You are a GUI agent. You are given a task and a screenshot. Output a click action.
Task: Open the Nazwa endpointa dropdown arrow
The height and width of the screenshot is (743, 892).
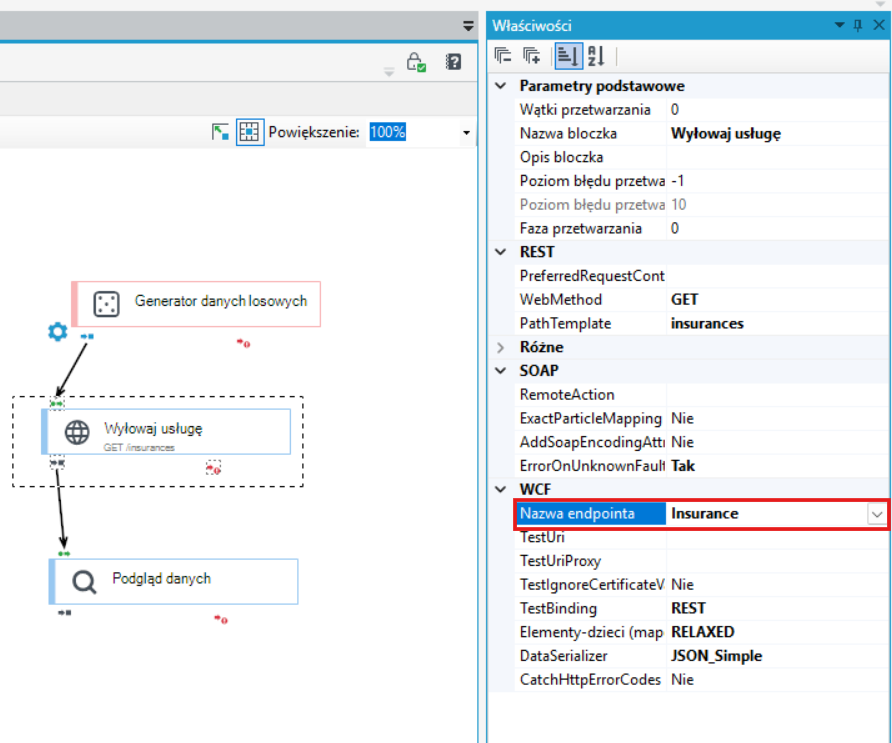click(x=876, y=514)
